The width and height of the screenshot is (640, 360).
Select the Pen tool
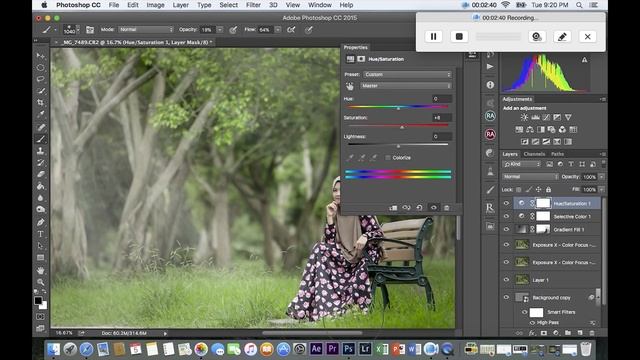pyautogui.click(x=40, y=222)
